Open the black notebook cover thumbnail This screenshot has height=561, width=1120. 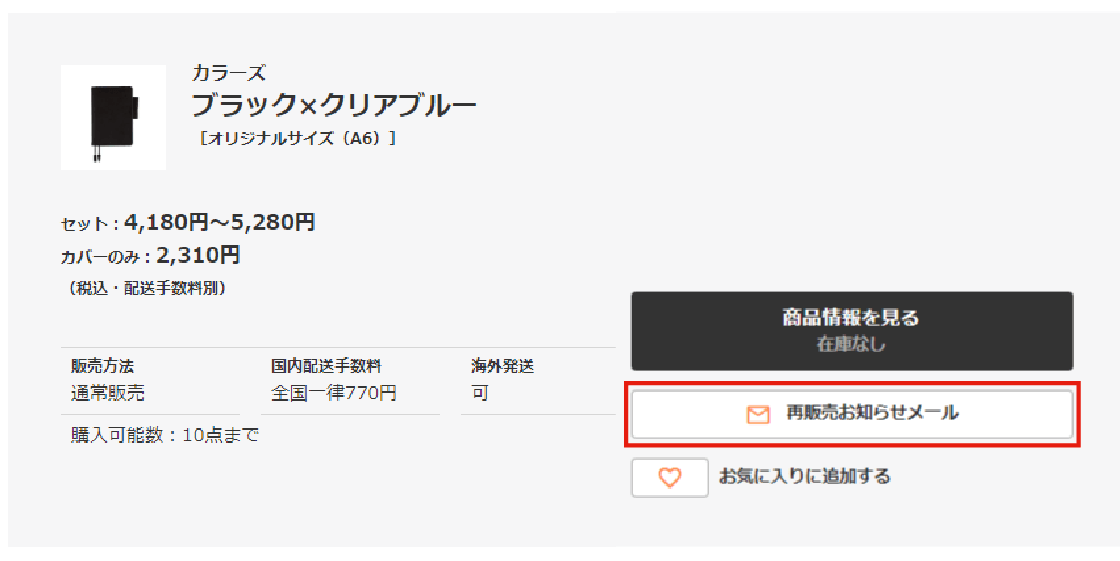pos(113,117)
